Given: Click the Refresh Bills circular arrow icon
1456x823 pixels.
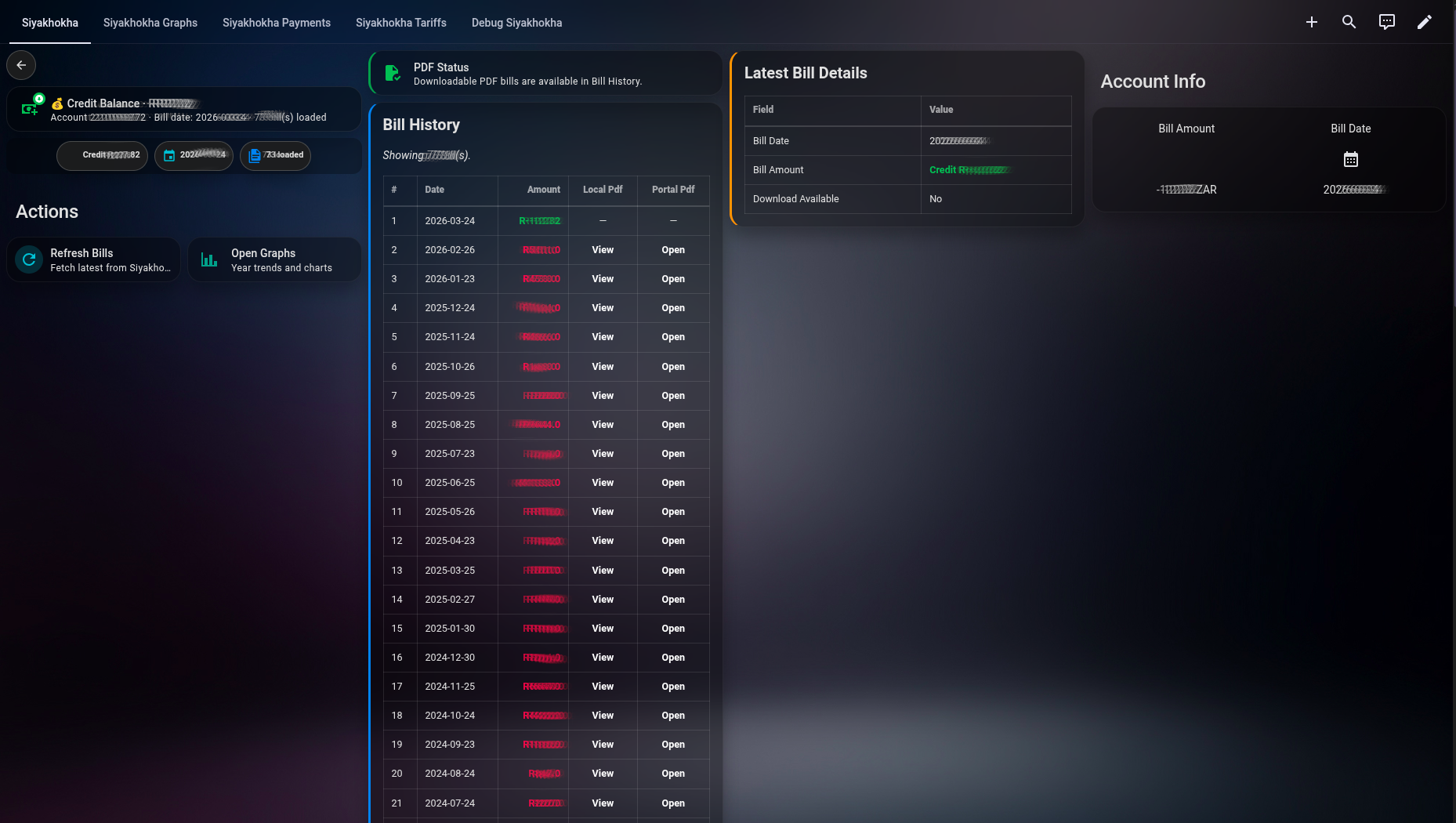Looking at the screenshot, I should [x=29, y=259].
